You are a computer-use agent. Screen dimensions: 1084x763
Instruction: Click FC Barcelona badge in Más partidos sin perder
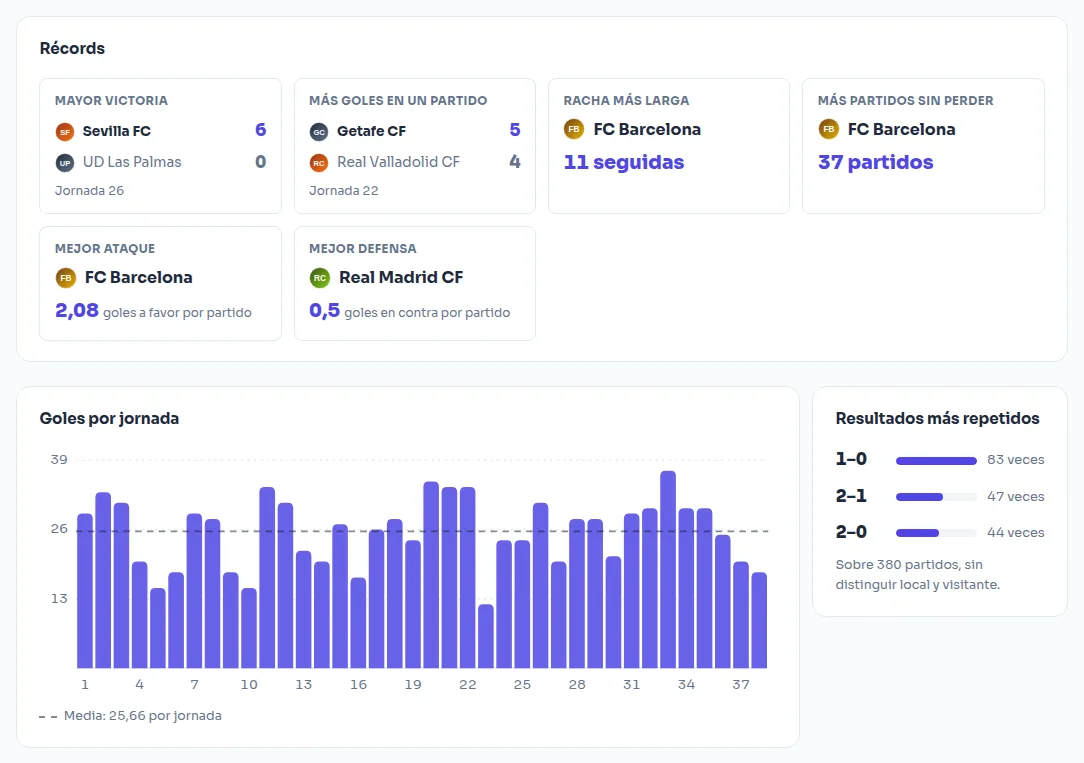(828, 129)
